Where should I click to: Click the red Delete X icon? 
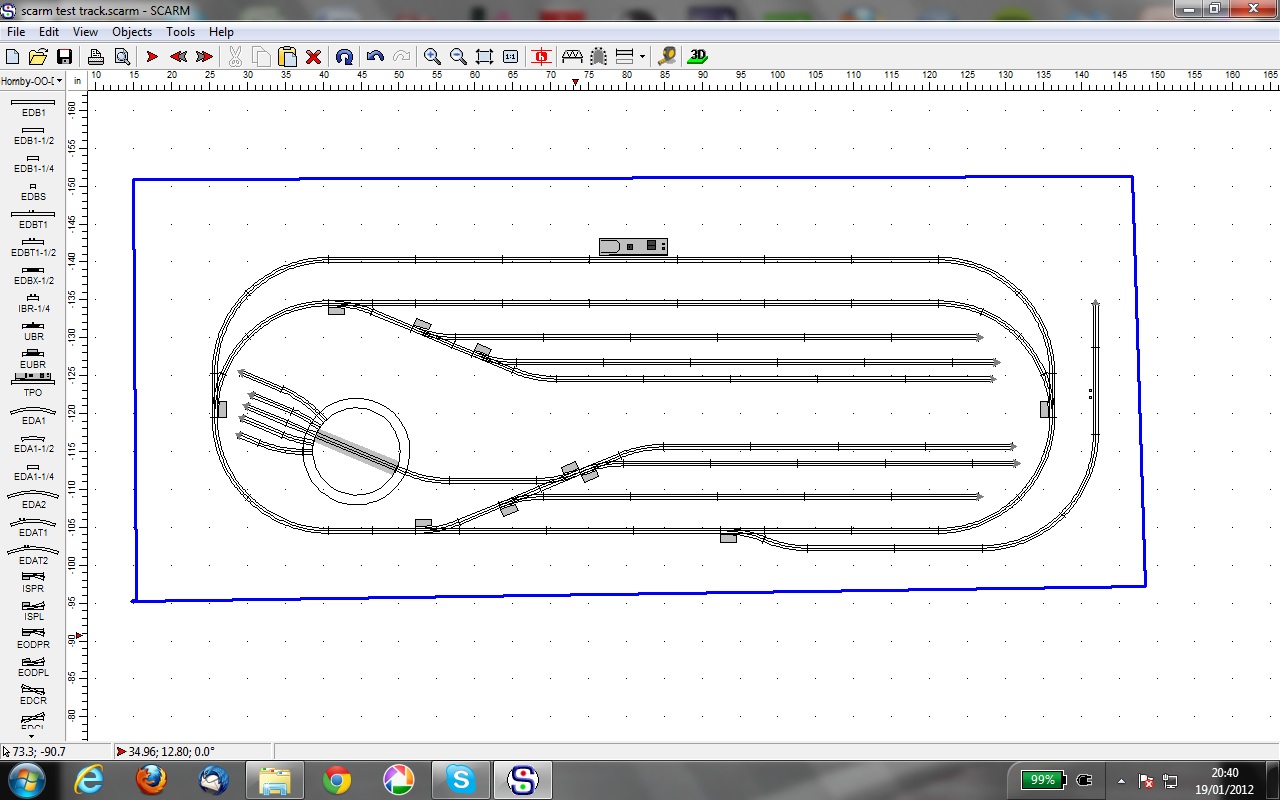click(313, 57)
